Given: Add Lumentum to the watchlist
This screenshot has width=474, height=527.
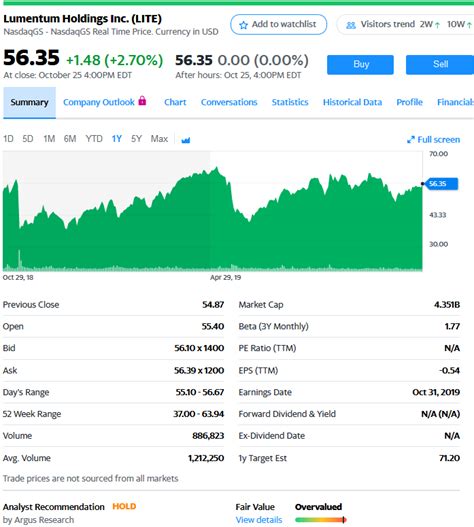Looking at the screenshot, I should (278, 25).
